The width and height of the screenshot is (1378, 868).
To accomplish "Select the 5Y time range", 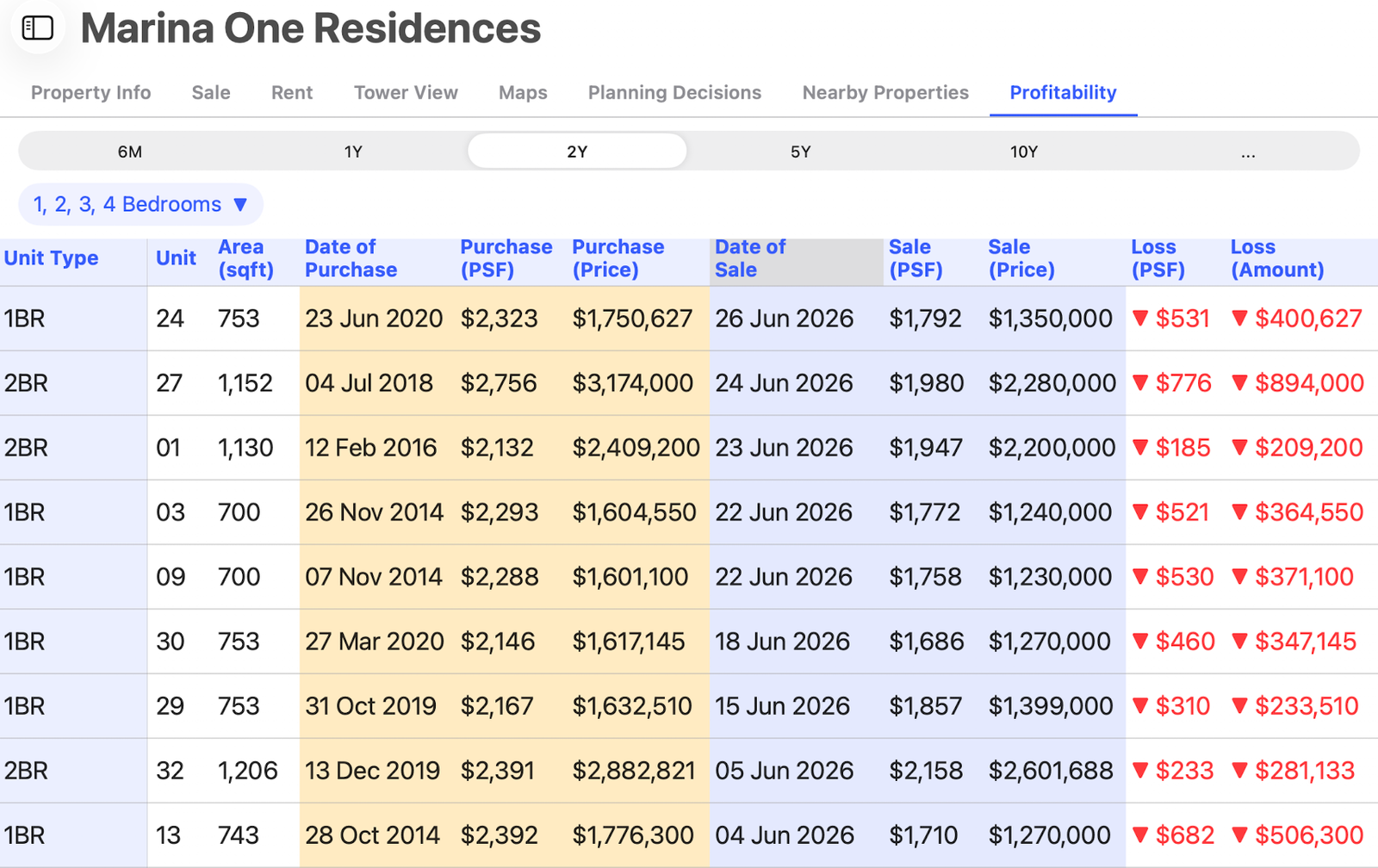I will click(x=801, y=152).
